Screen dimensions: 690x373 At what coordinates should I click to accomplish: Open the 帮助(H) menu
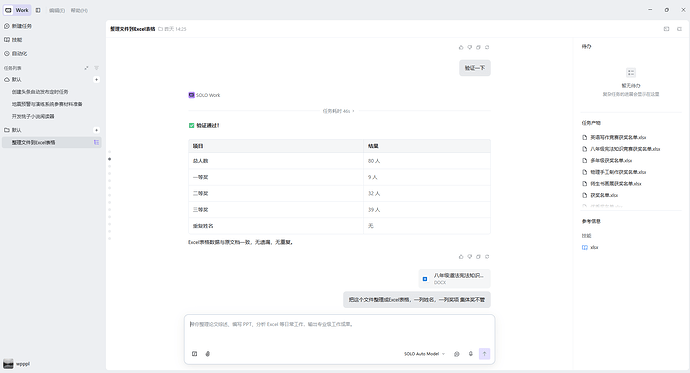point(79,11)
